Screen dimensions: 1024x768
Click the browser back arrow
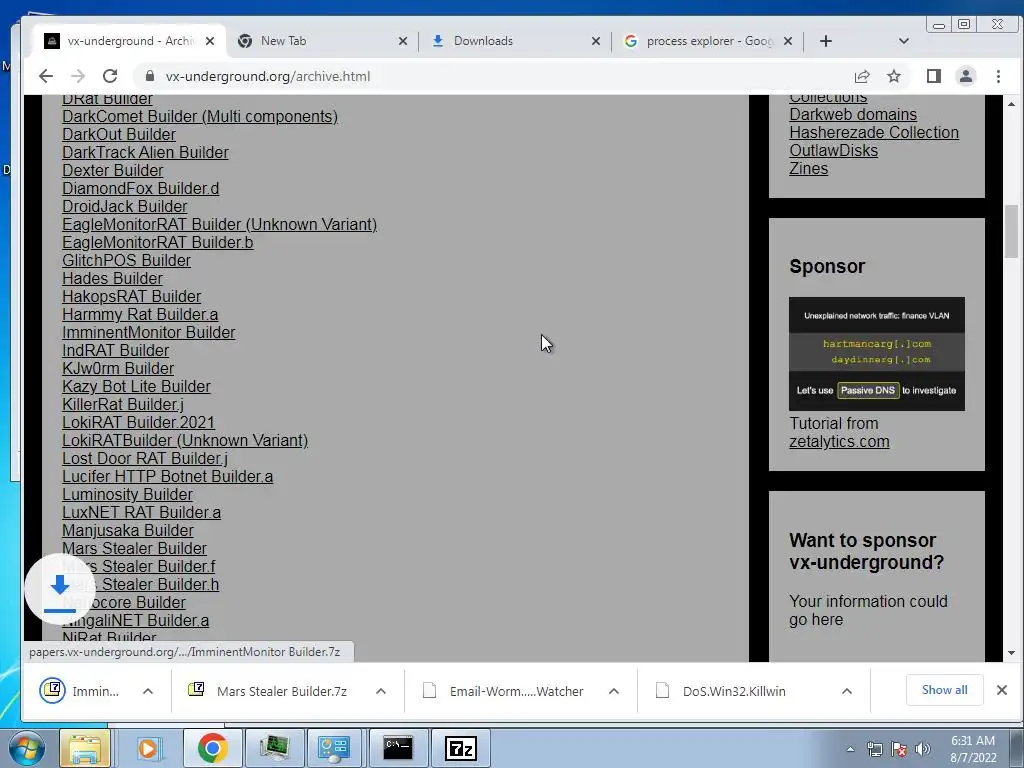pyautogui.click(x=46, y=76)
